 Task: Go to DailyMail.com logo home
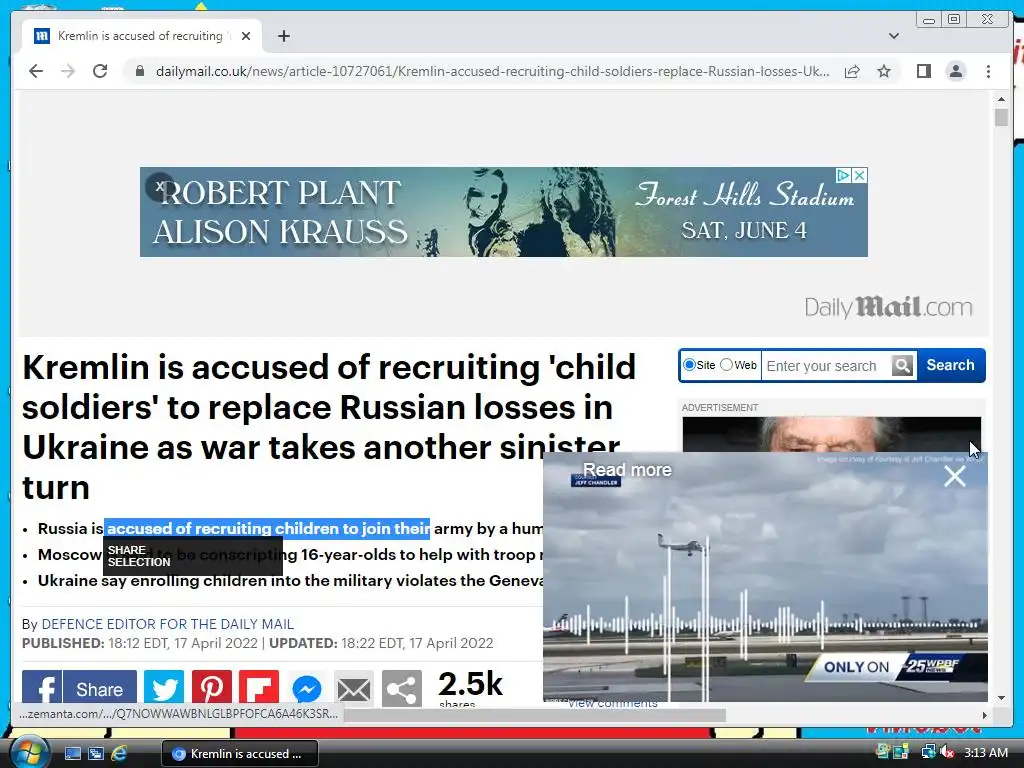[888, 307]
